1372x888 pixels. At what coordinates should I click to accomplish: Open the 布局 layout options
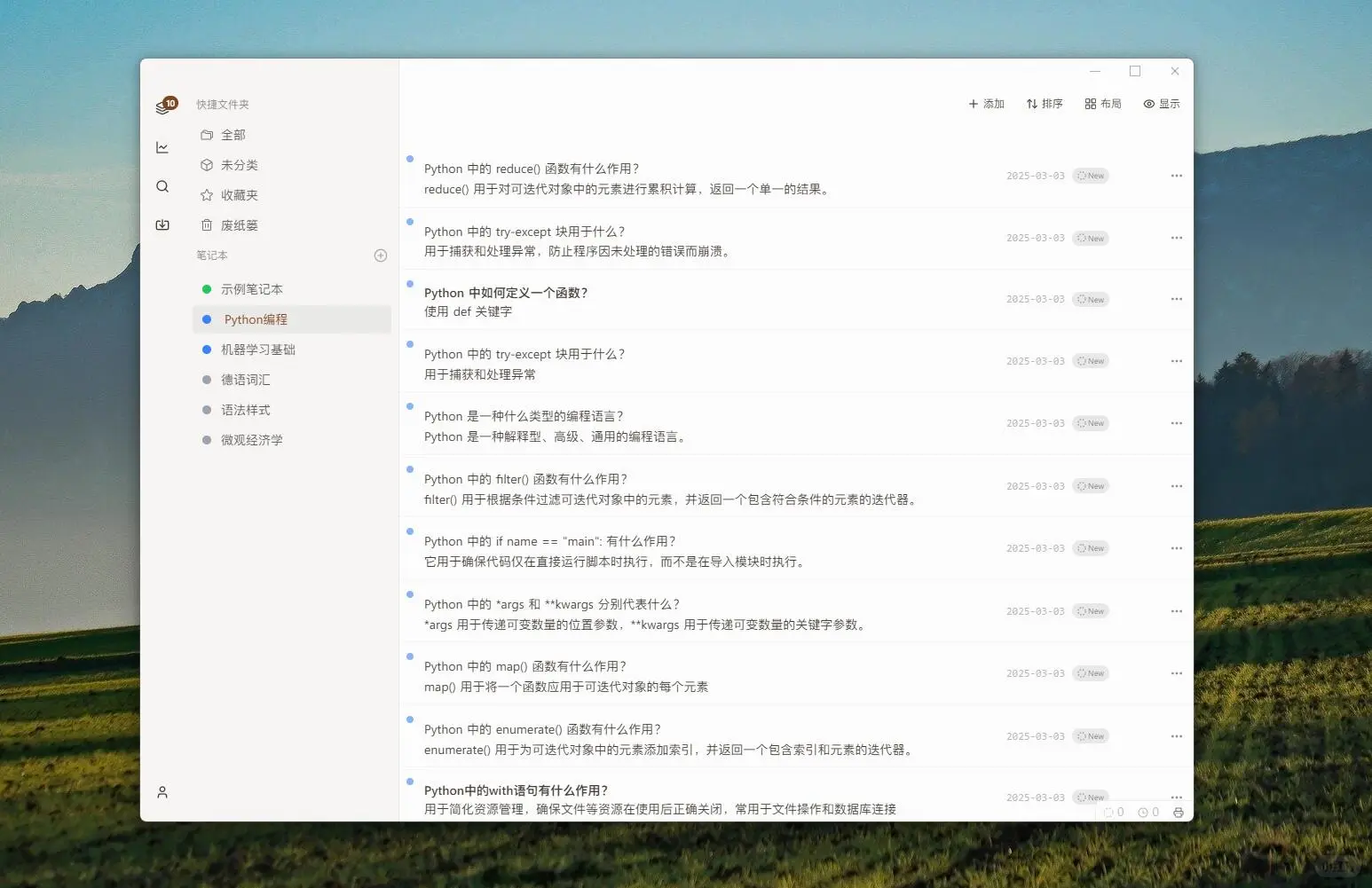(1102, 103)
